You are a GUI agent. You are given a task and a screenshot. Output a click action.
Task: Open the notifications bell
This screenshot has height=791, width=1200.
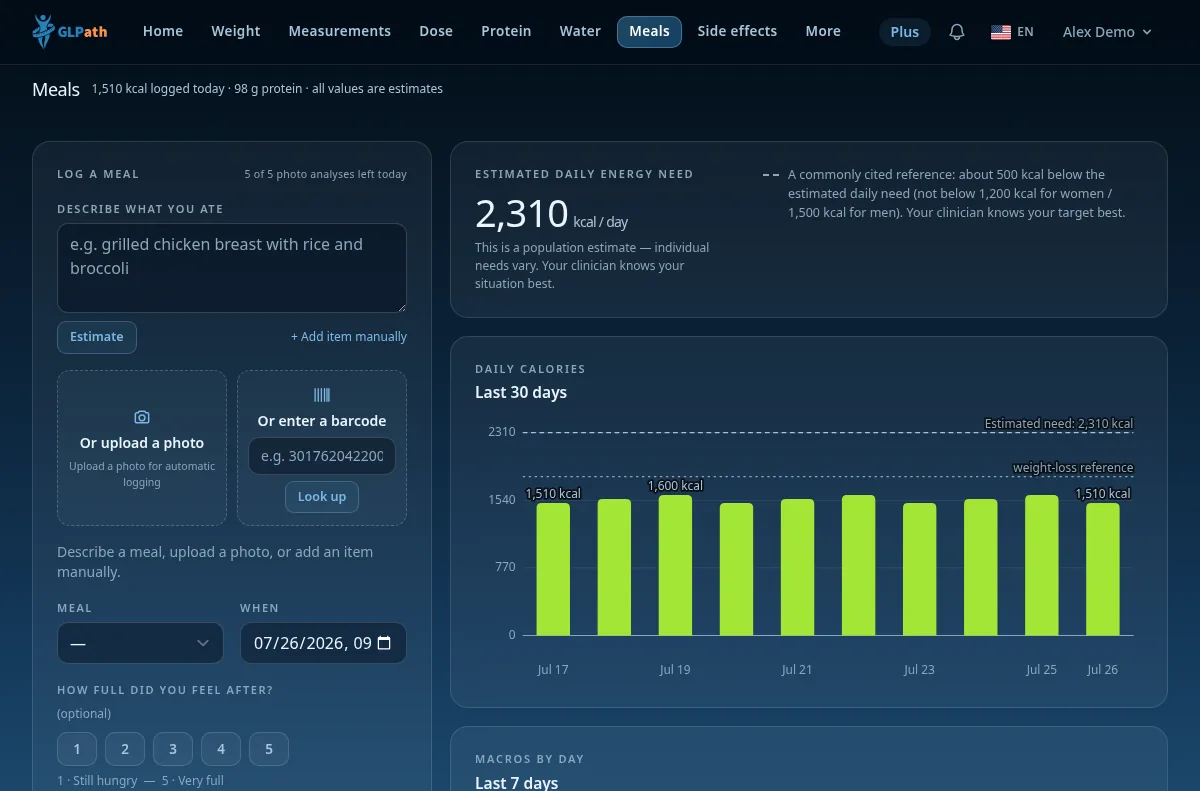point(957,32)
